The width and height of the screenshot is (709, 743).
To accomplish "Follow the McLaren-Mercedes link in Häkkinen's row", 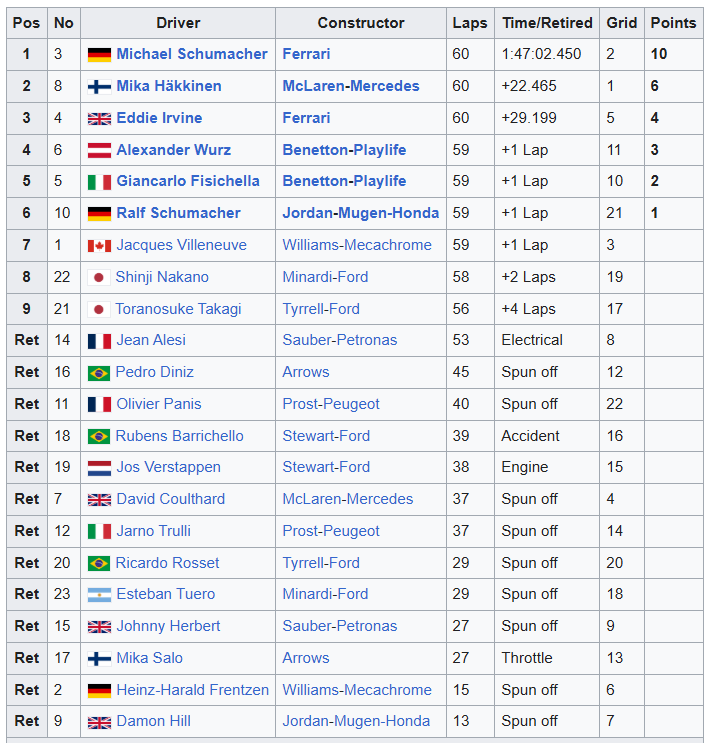I will coord(350,86).
